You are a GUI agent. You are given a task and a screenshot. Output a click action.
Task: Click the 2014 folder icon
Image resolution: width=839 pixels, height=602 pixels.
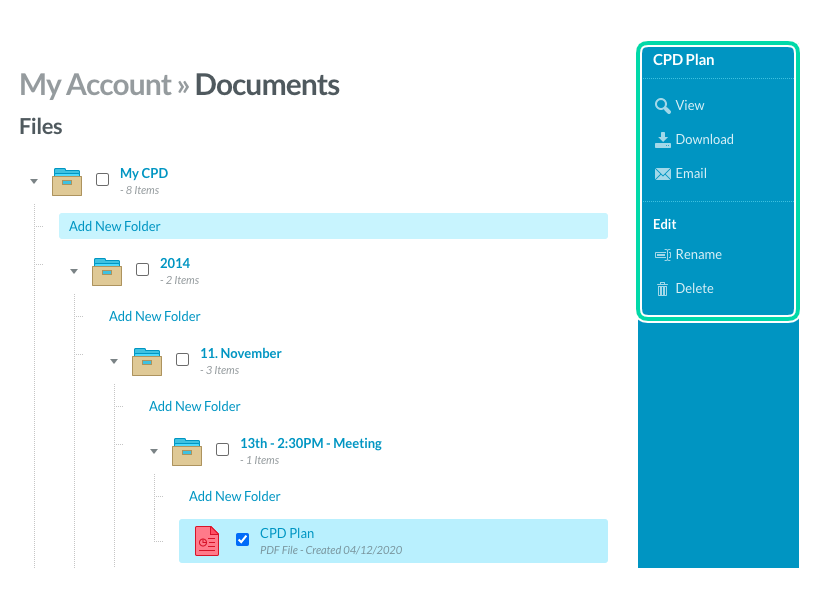pyautogui.click(x=107, y=272)
